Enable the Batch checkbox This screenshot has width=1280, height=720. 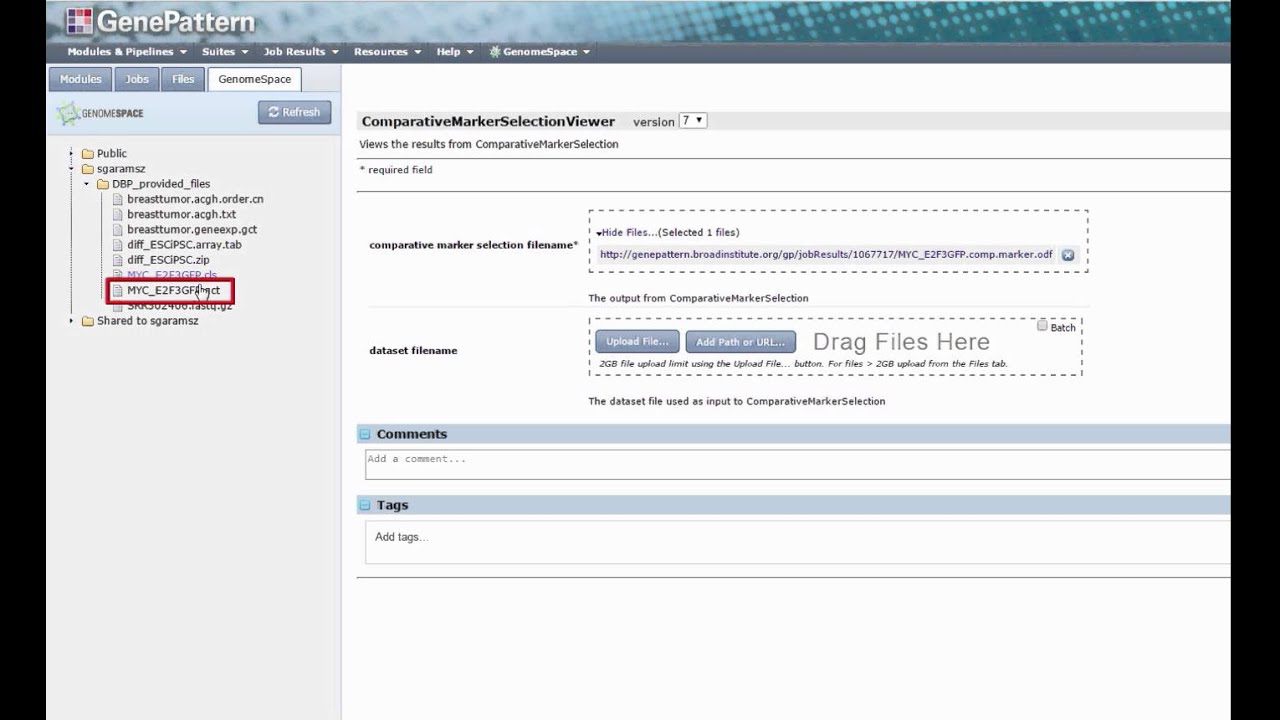[1042, 326]
